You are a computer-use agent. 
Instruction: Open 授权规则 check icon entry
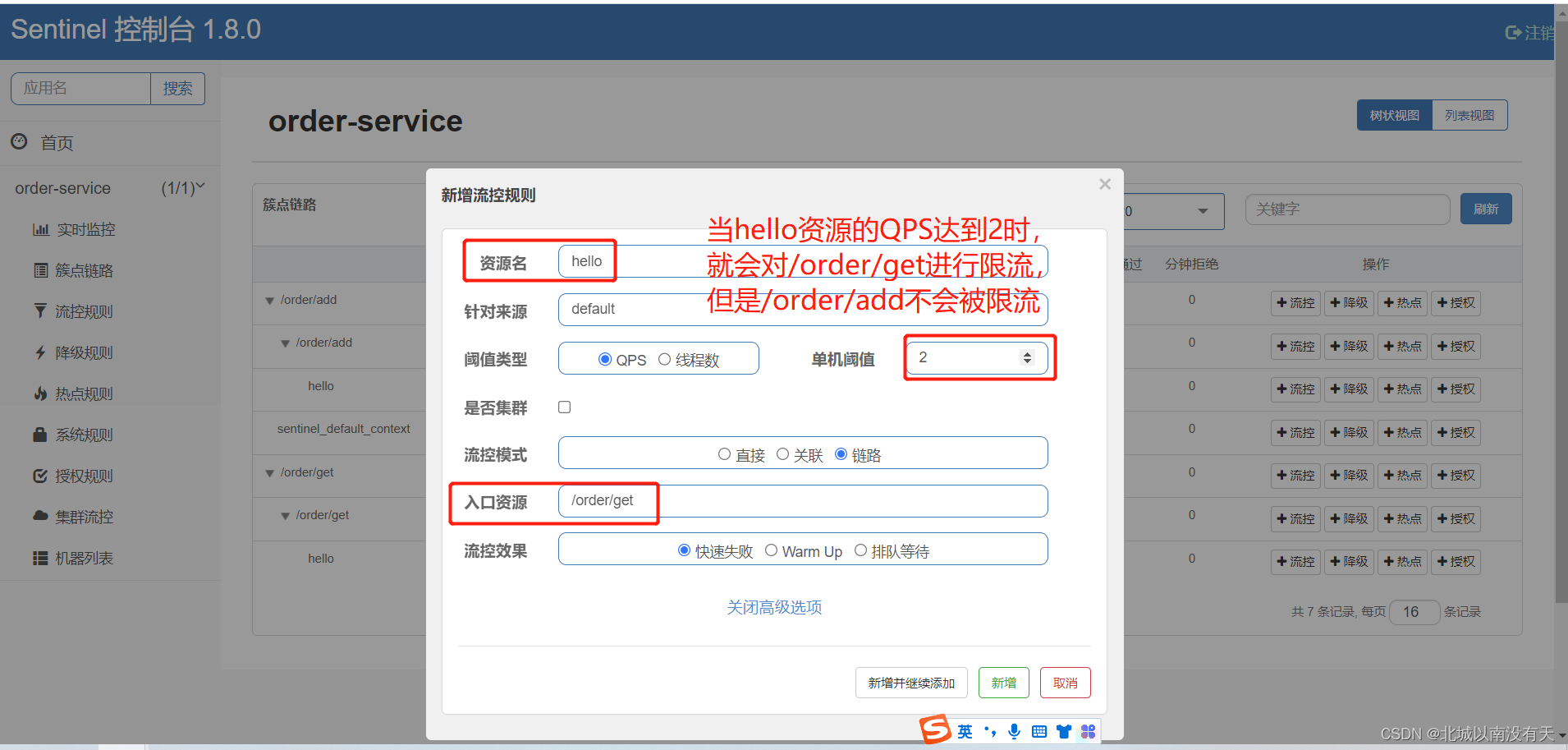(x=40, y=476)
